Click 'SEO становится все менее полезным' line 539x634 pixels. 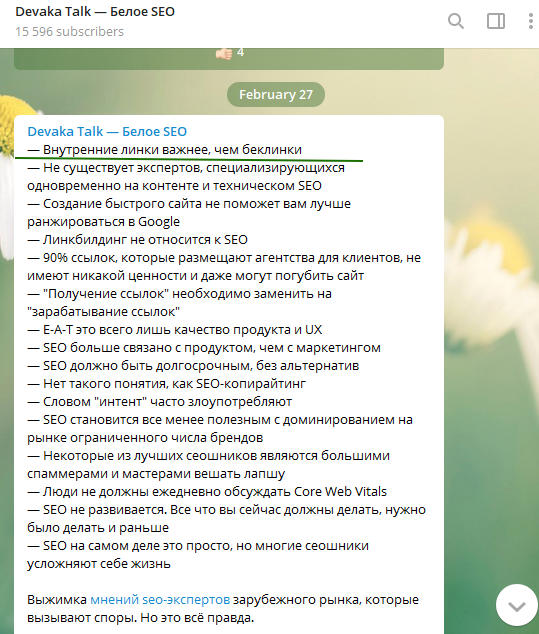pyautogui.click(x=220, y=420)
